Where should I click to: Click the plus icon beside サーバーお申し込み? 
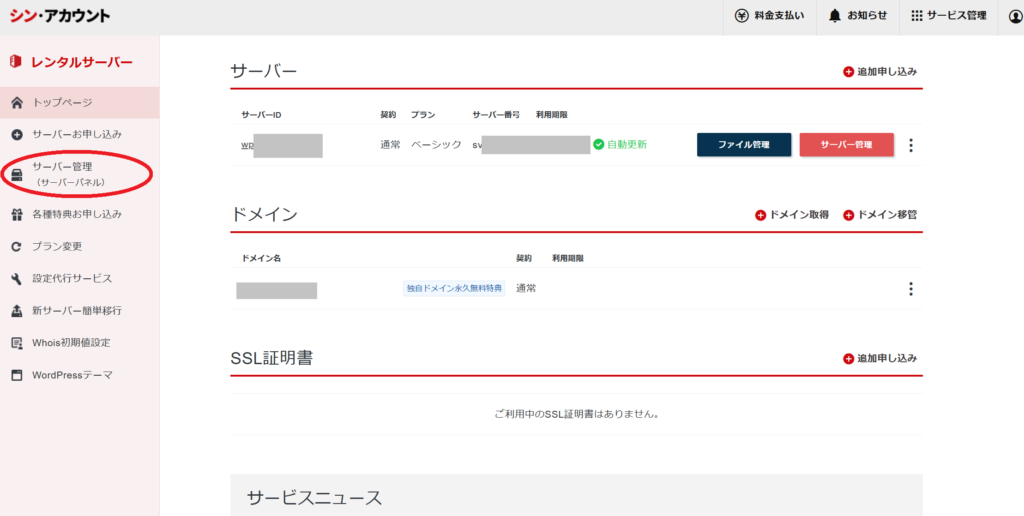tap(16, 135)
